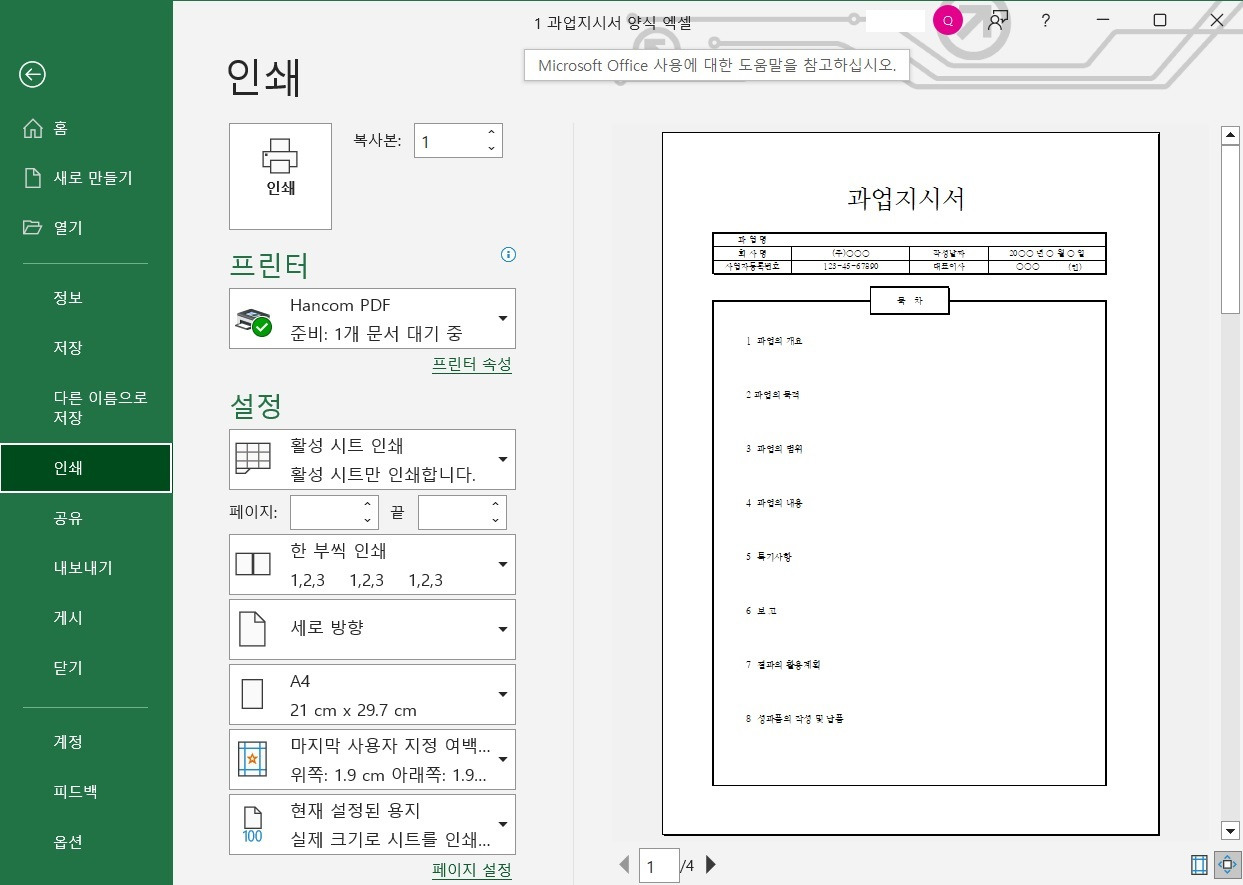Image resolution: width=1243 pixels, height=885 pixels.
Task: Open 프린터 속성 link
Action: click(x=471, y=364)
